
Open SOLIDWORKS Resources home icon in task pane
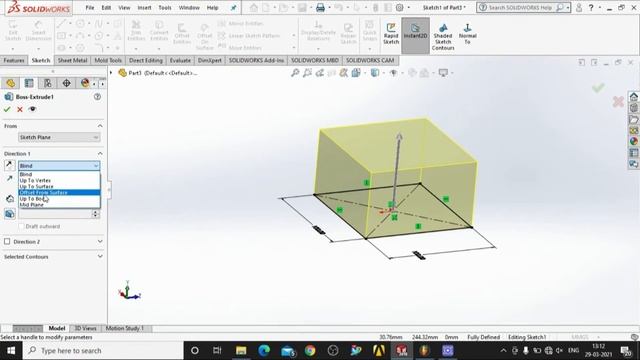point(633,97)
